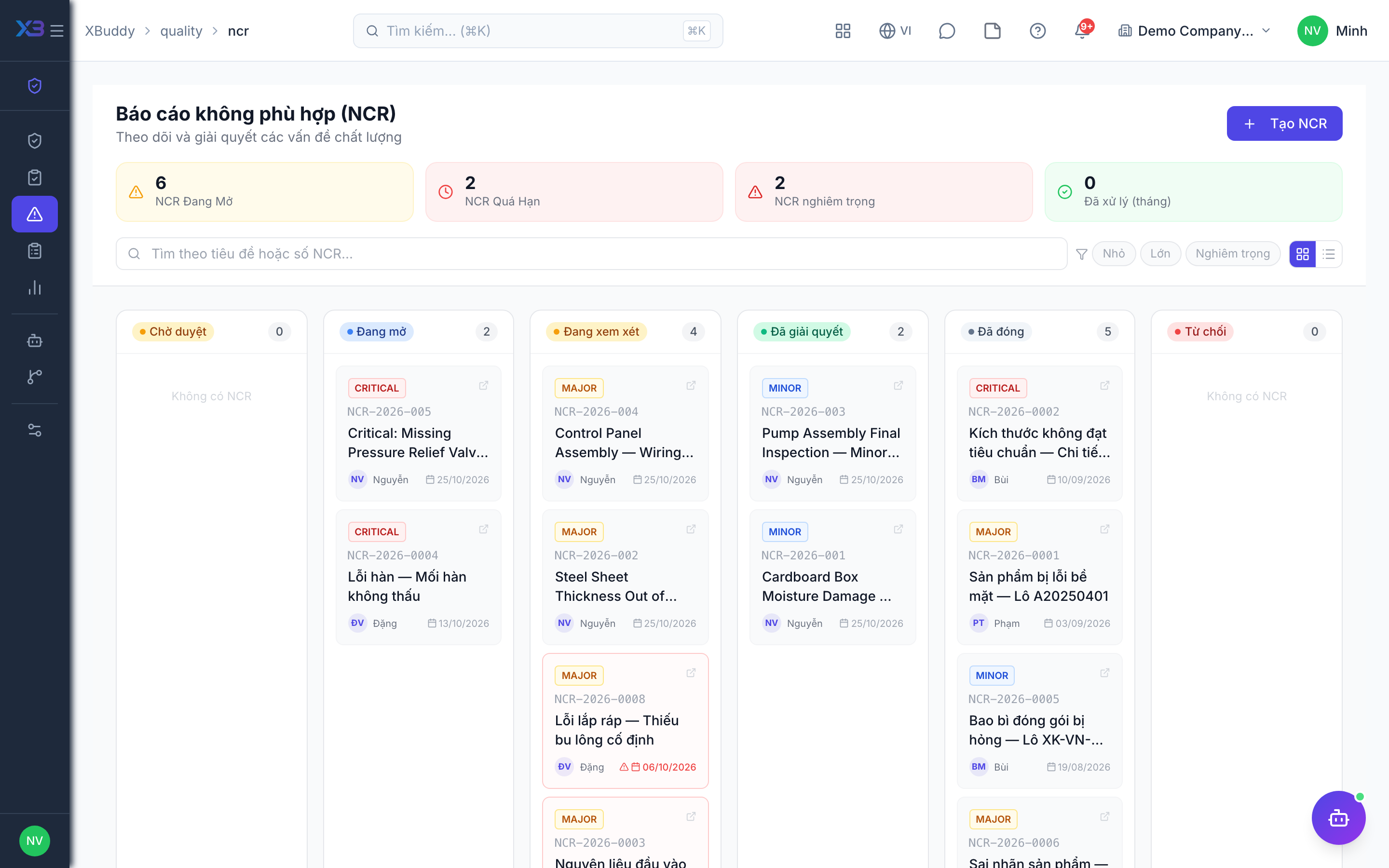Open external link icon on NCR-2026-005 card

pos(483,385)
